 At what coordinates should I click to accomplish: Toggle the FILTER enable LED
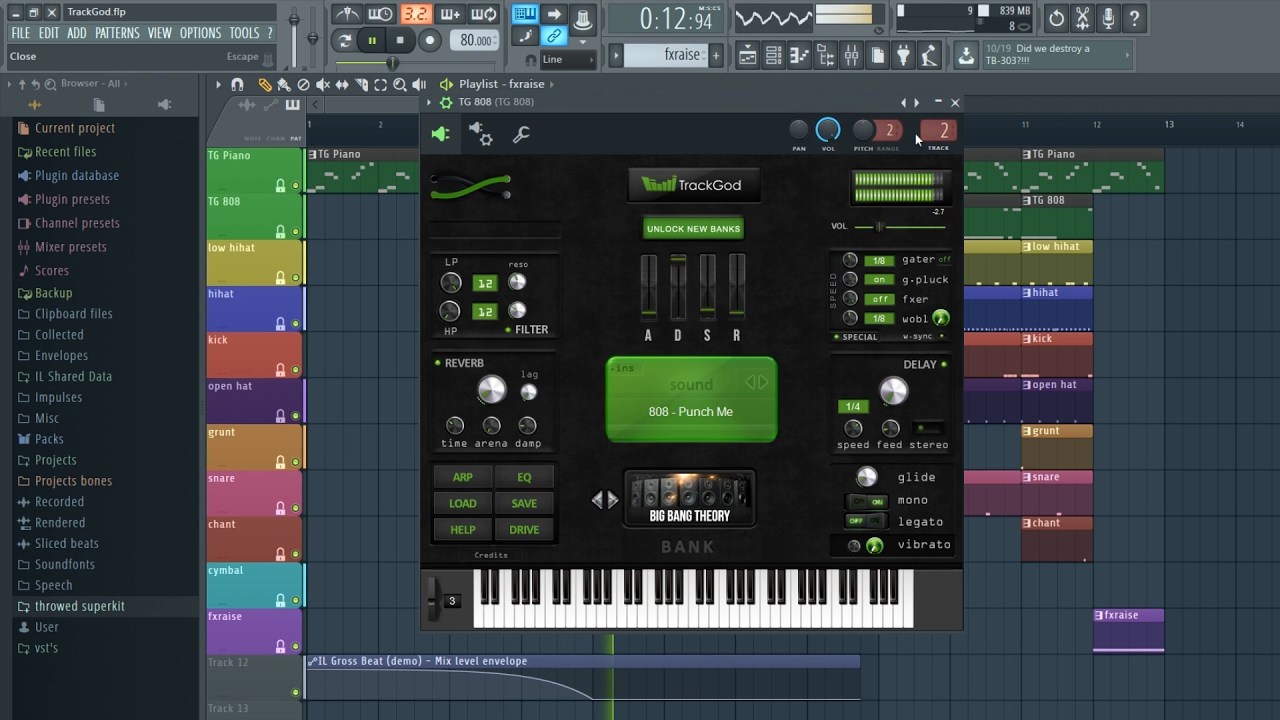coord(508,330)
